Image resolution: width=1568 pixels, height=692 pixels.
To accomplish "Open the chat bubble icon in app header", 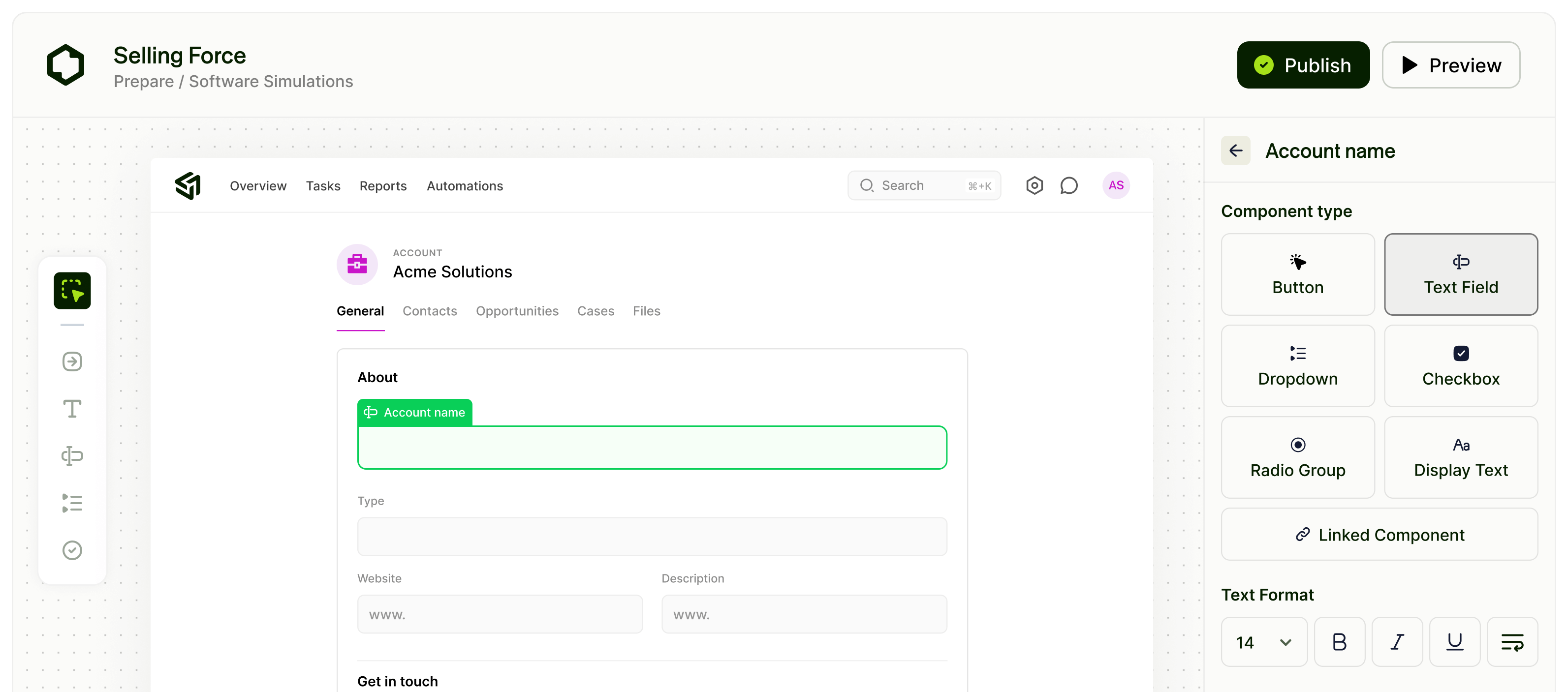I will [1068, 185].
